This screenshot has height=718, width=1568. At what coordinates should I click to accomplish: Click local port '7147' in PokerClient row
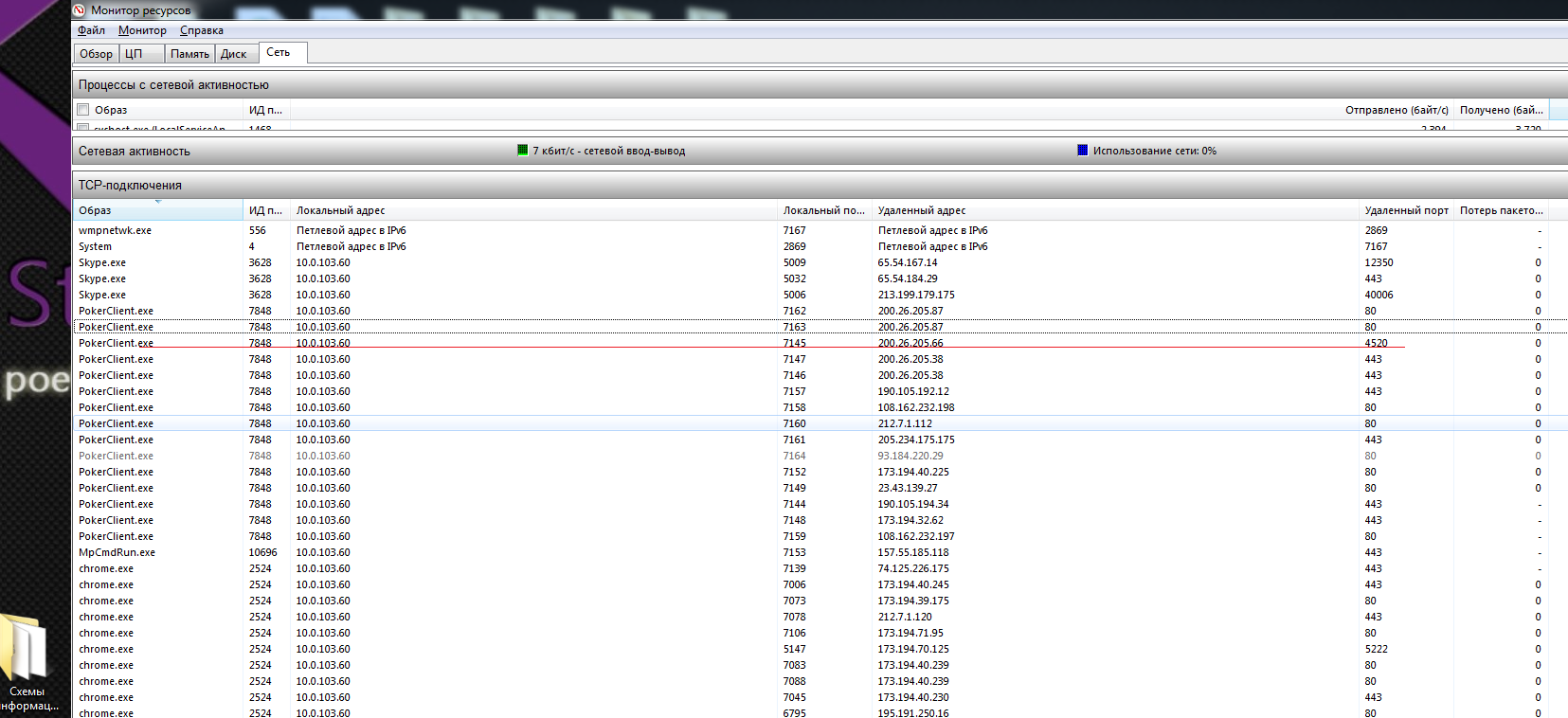point(795,359)
